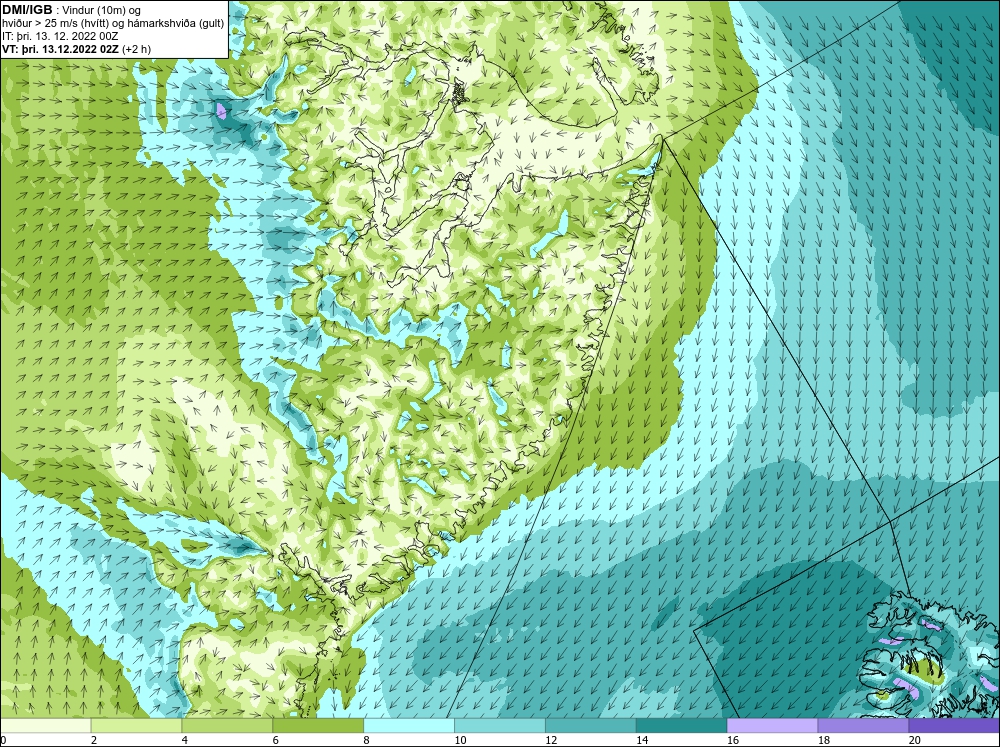Click the VT valid time line '13.12.2022 02Z'
Image resolution: width=1000 pixels, height=747 pixels.
tap(77, 49)
